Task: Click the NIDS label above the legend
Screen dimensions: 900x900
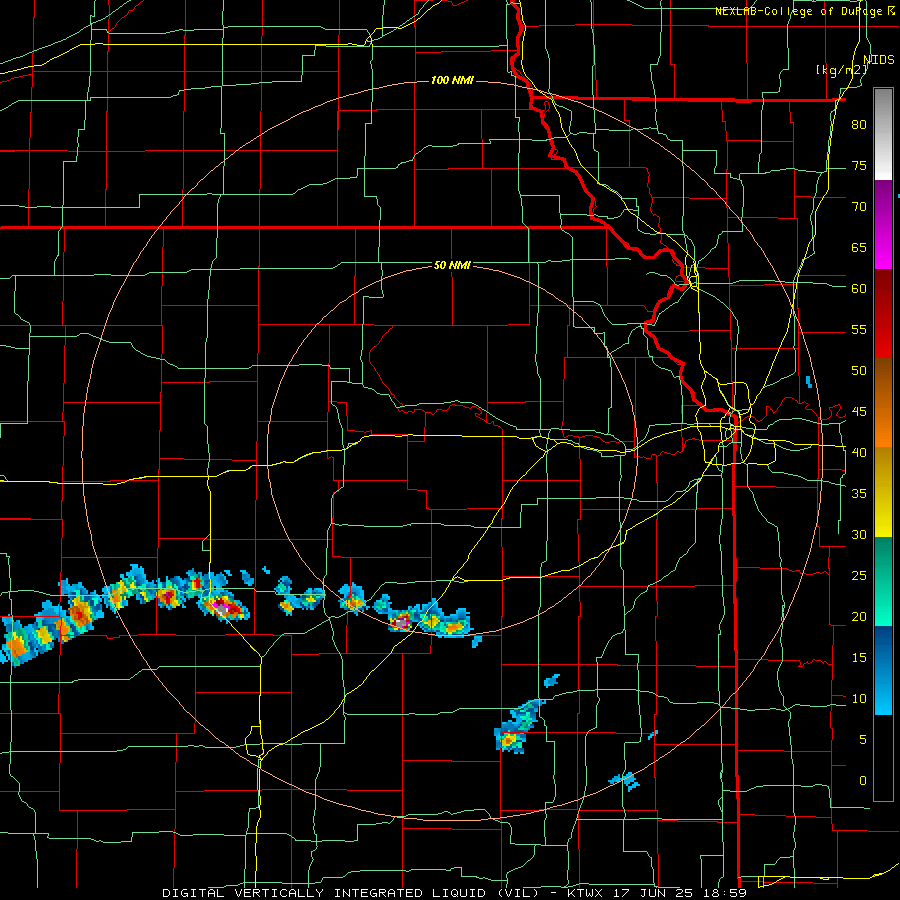Action: point(879,60)
